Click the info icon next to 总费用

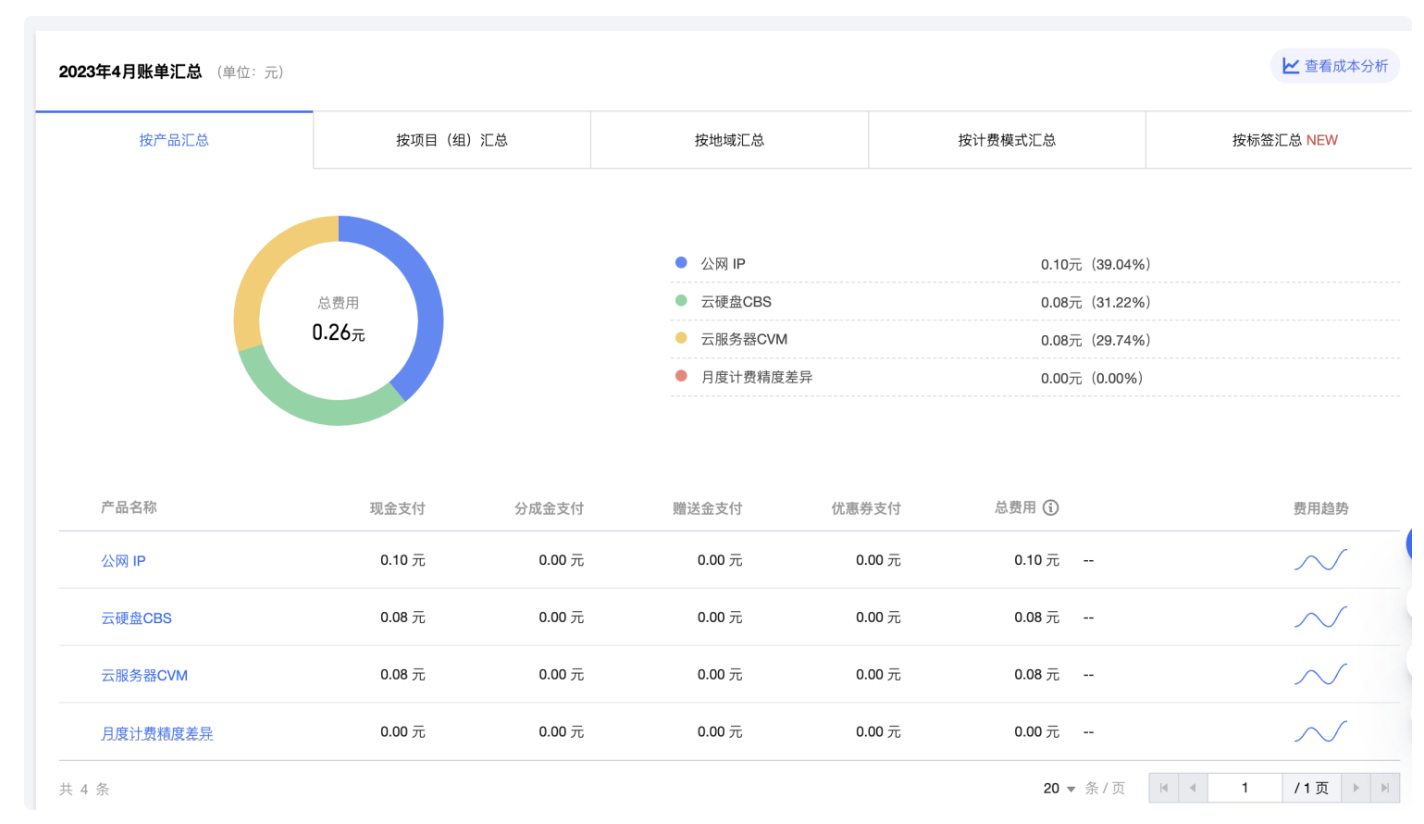coord(1050,508)
